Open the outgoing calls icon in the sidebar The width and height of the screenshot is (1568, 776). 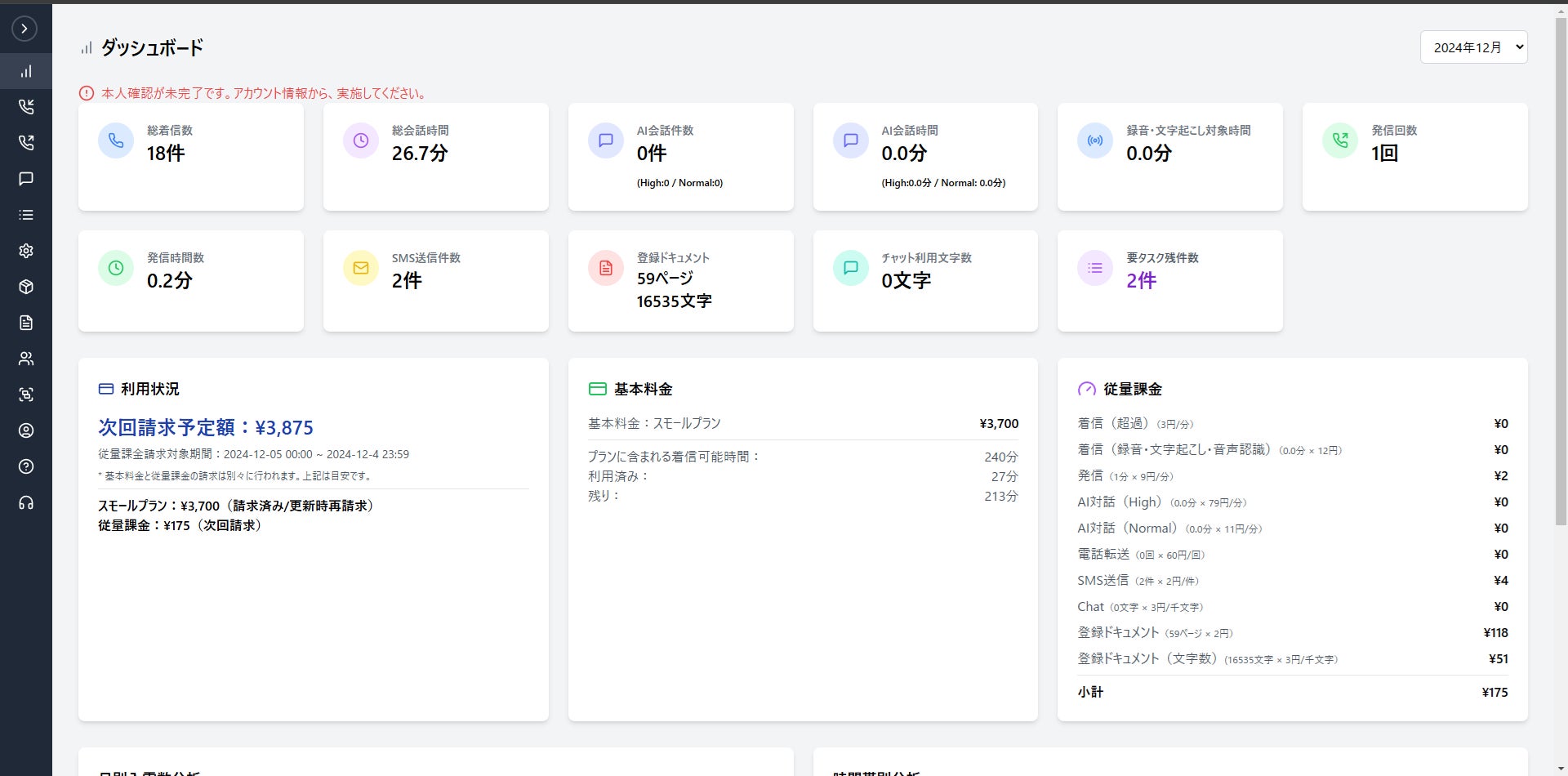click(x=26, y=143)
